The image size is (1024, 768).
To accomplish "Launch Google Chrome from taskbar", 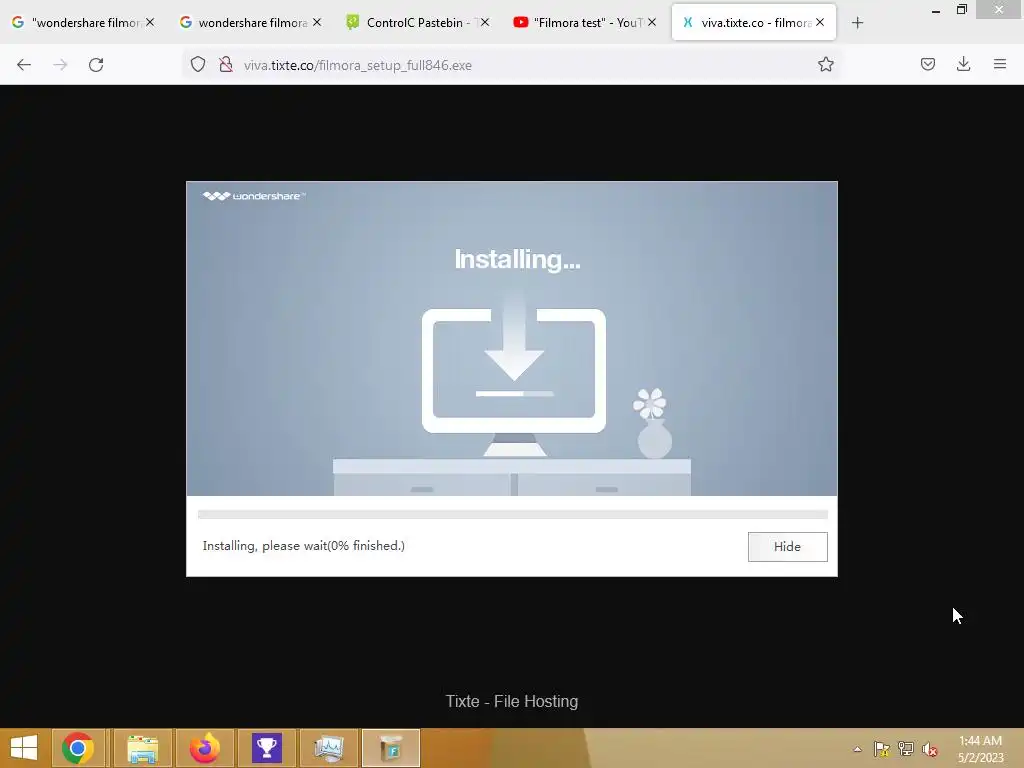I will point(78,748).
